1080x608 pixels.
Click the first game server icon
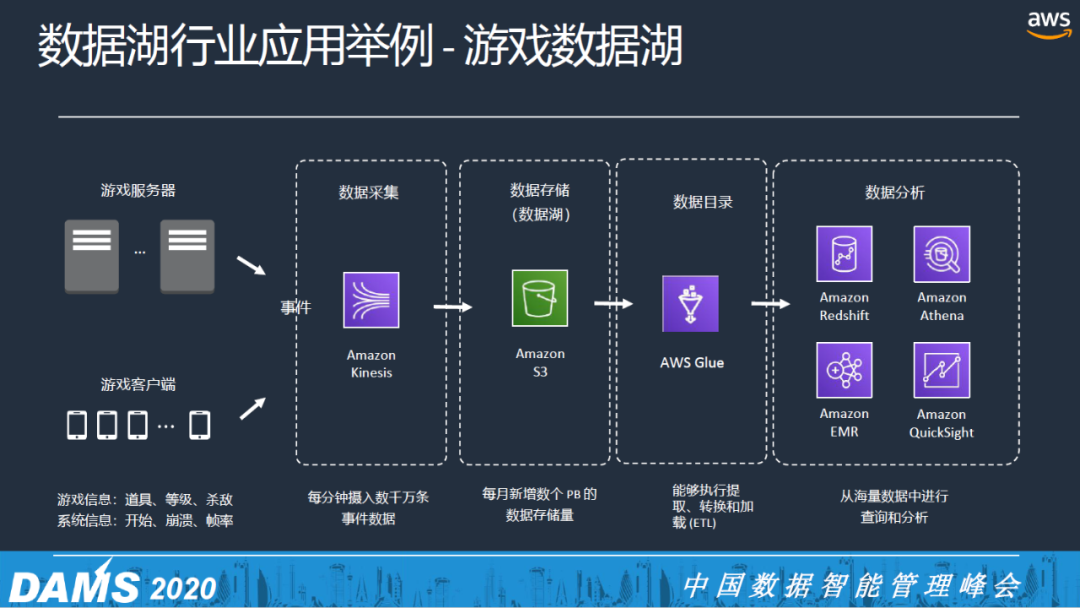point(92,256)
